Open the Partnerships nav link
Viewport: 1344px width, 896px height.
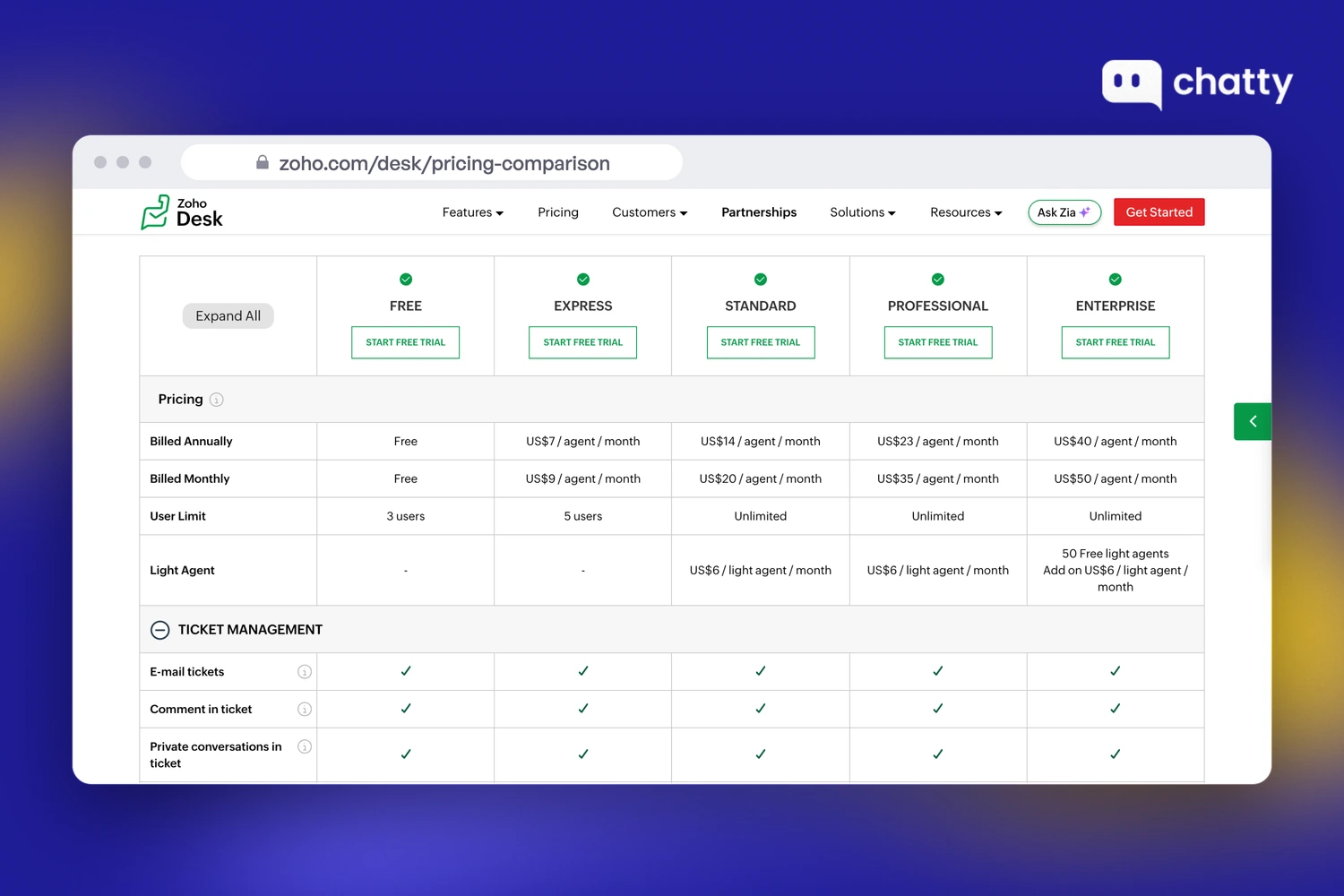click(759, 212)
